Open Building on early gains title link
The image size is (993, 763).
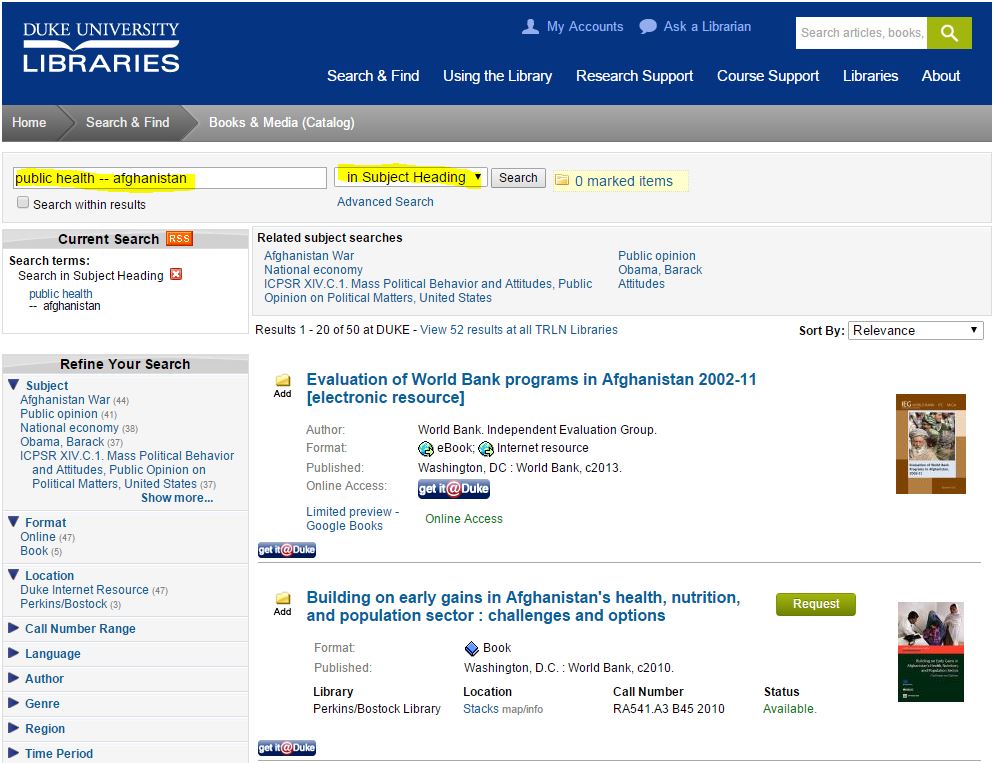click(523, 607)
